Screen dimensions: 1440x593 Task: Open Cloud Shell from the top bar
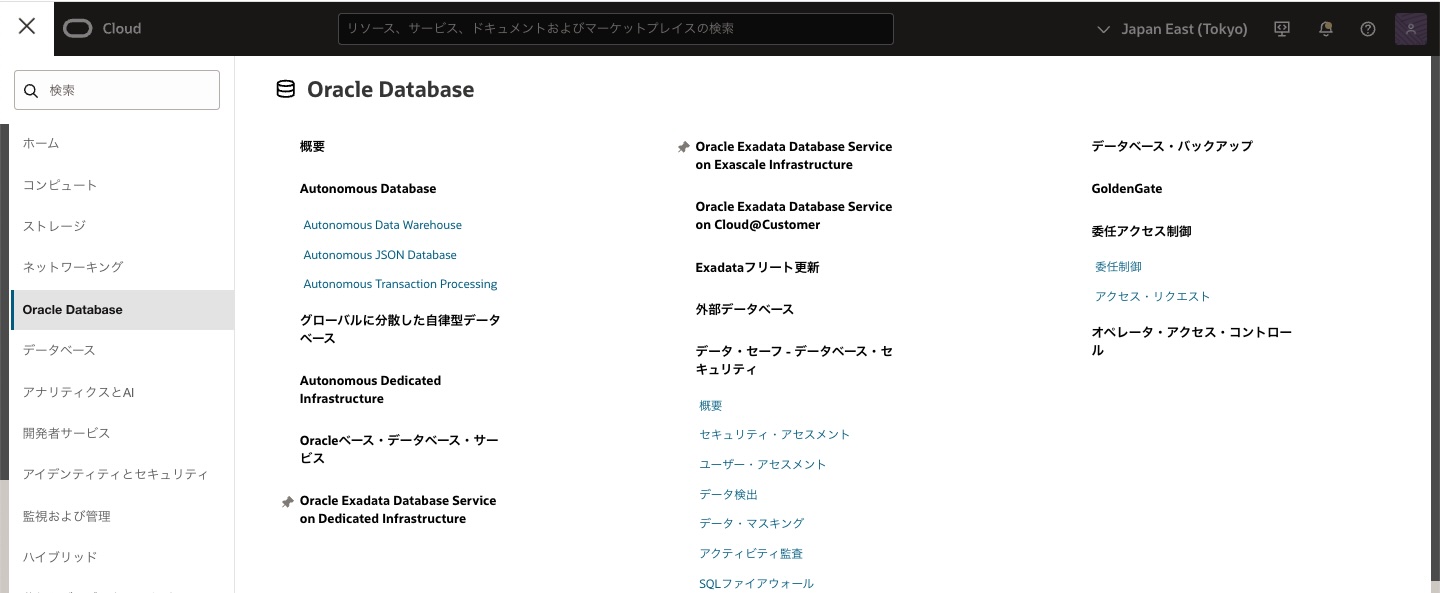[x=1281, y=29]
